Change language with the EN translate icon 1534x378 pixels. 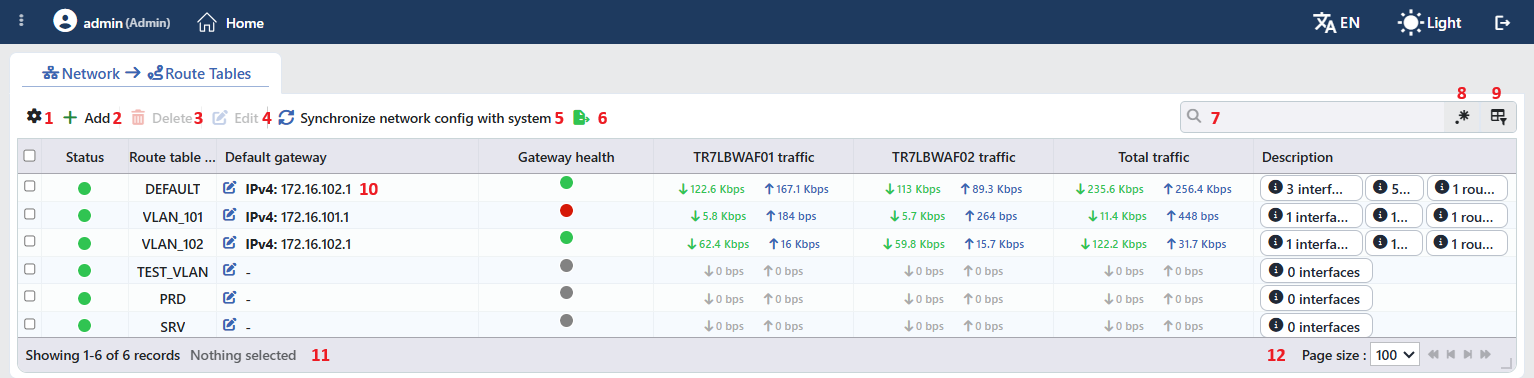coord(1336,22)
